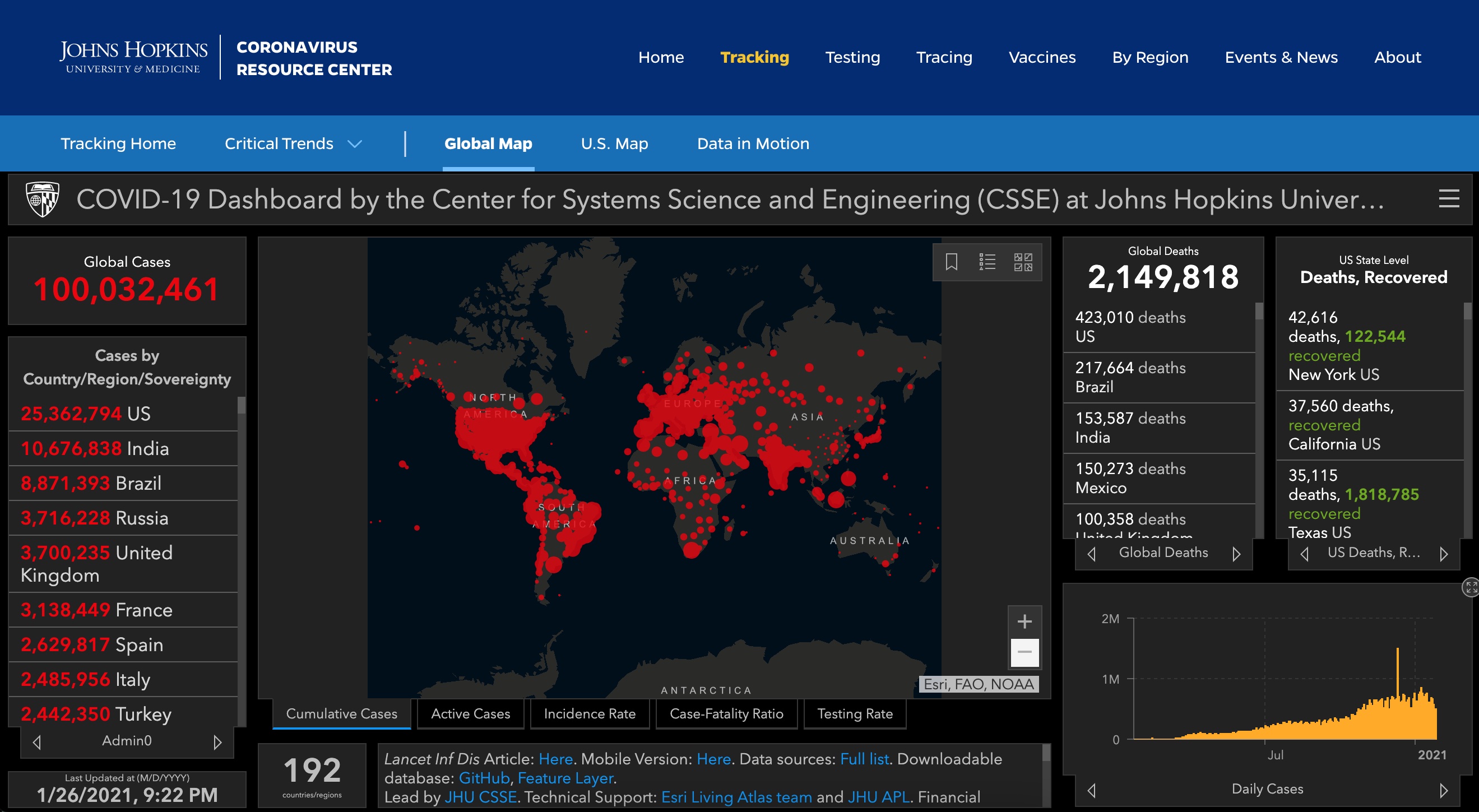Click the country list scrollbar
1479x812 pixels.
coord(242,562)
